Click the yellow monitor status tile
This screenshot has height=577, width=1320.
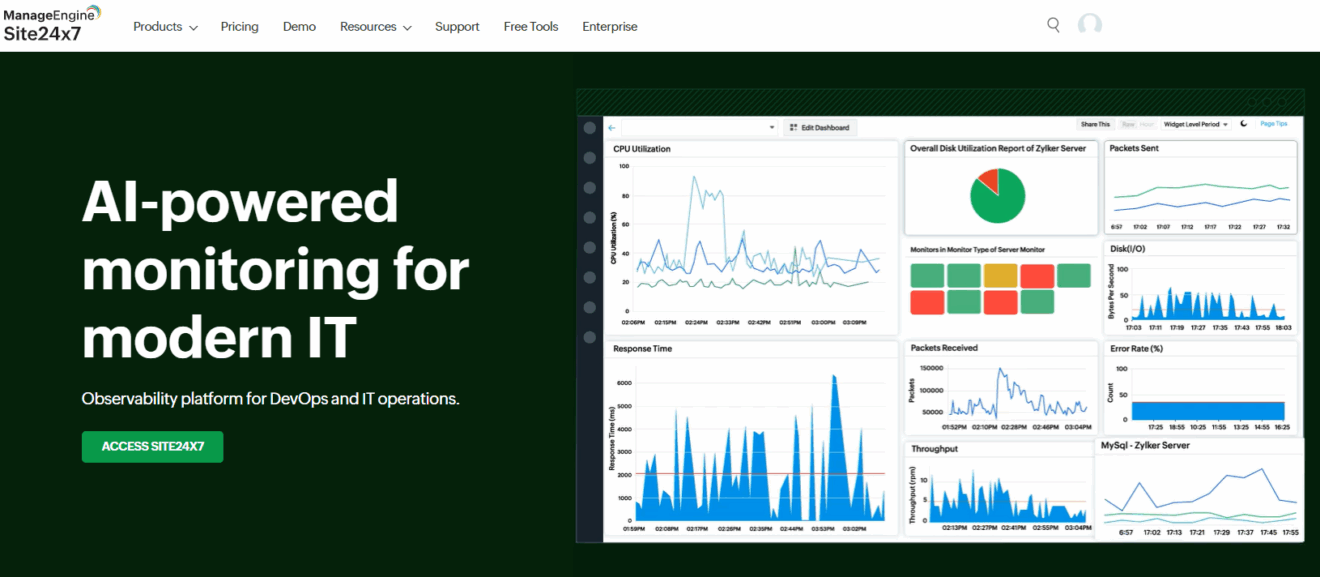tap(1000, 275)
